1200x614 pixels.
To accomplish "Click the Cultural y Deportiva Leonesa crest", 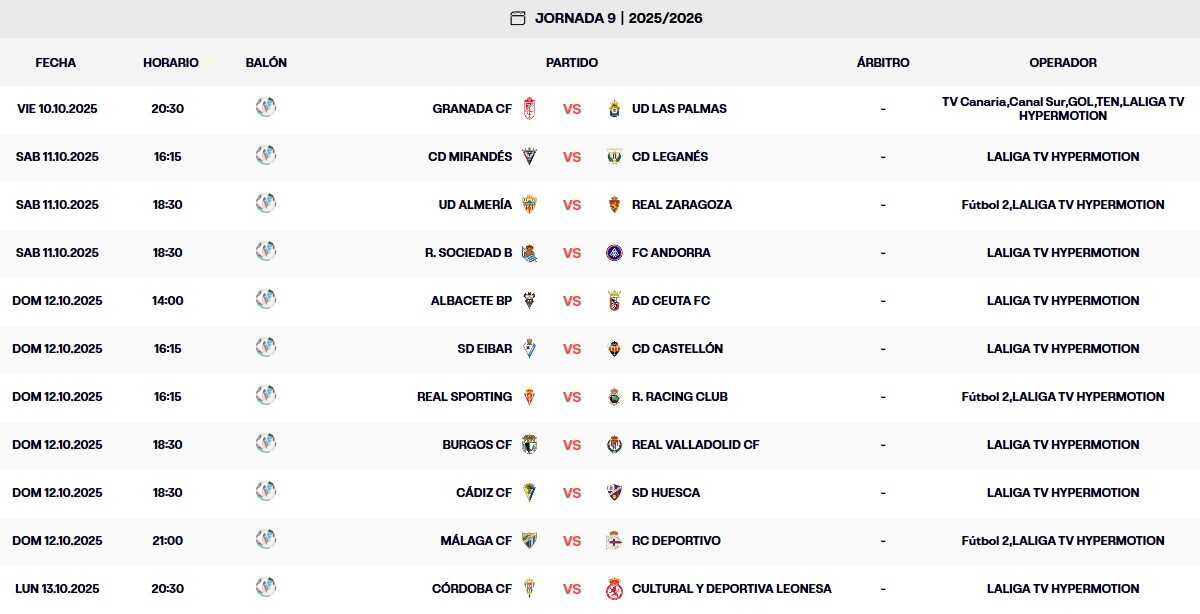I will coord(614,588).
